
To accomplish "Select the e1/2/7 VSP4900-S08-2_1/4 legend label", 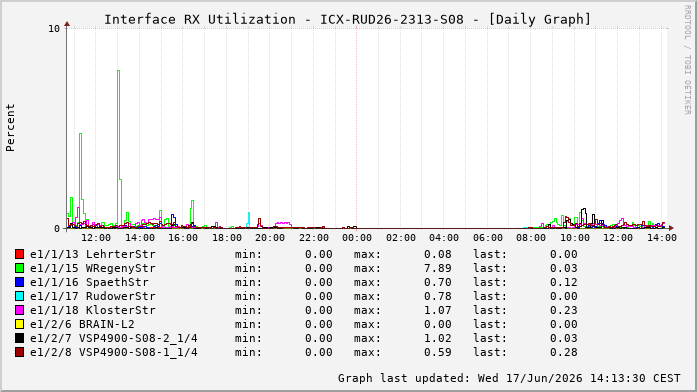I will click(114, 338).
